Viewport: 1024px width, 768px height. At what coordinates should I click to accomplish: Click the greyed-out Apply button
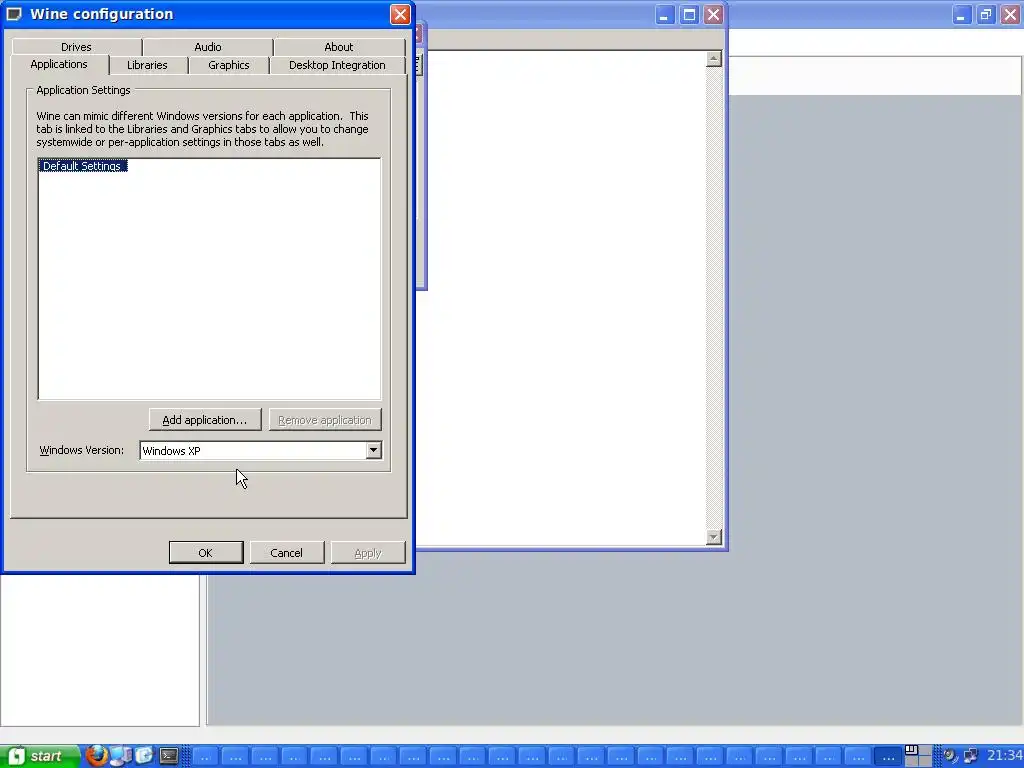(x=368, y=552)
